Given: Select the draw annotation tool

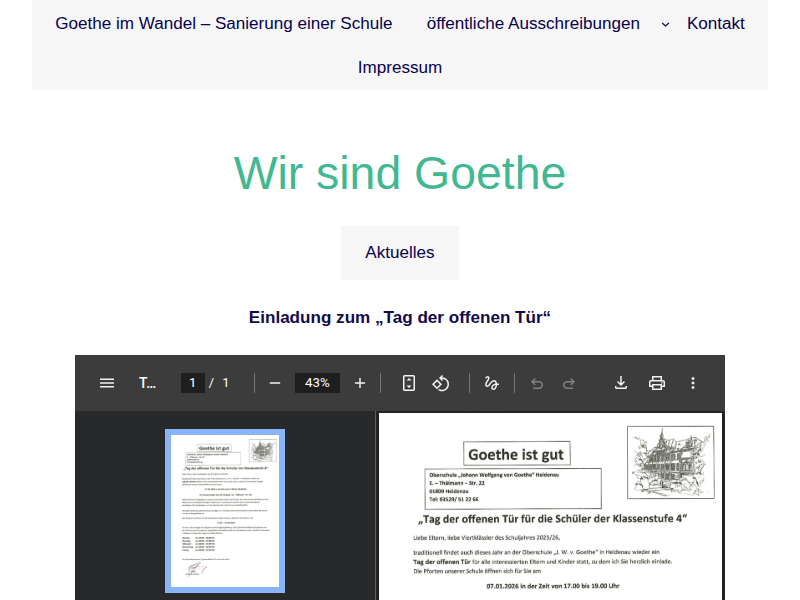Looking at the screenshot, I should (x=491, y=383).
